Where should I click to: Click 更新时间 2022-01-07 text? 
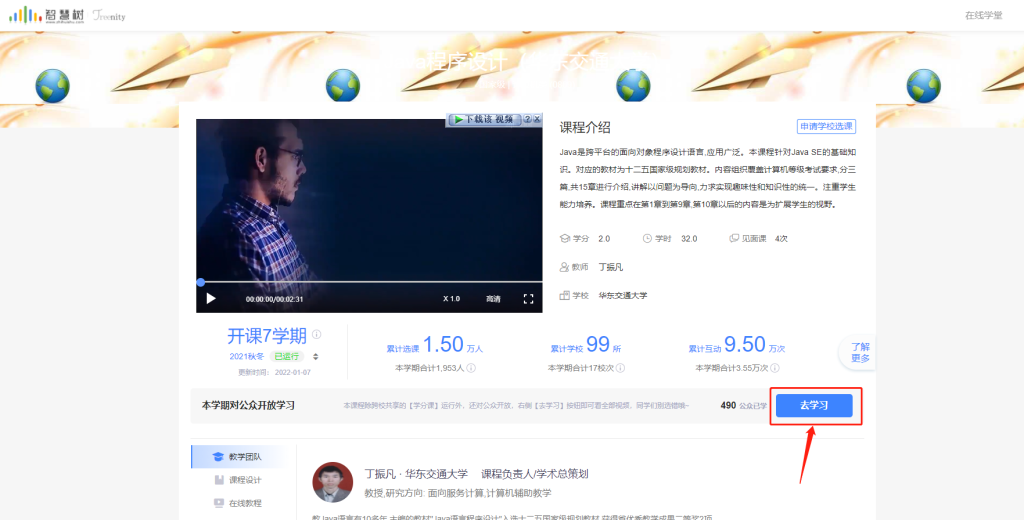point(275,372)
